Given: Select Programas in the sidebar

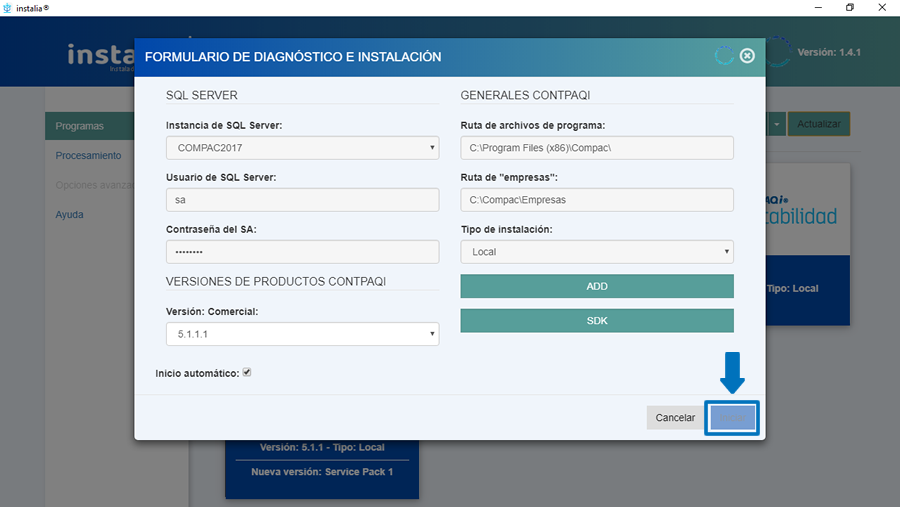Looking at the screenshot, I should click(80, 126).
